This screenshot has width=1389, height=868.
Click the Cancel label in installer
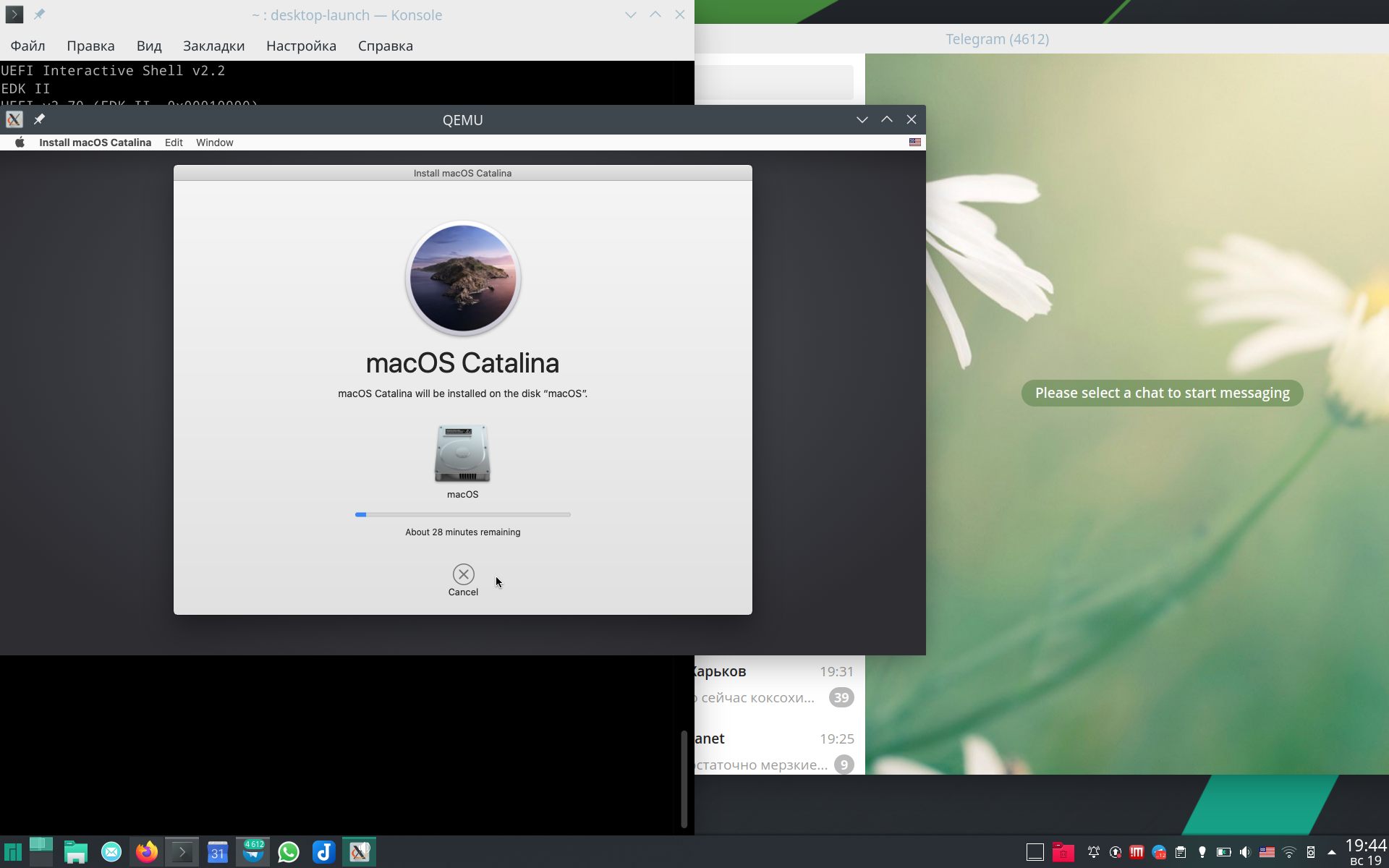pos(463,592)
